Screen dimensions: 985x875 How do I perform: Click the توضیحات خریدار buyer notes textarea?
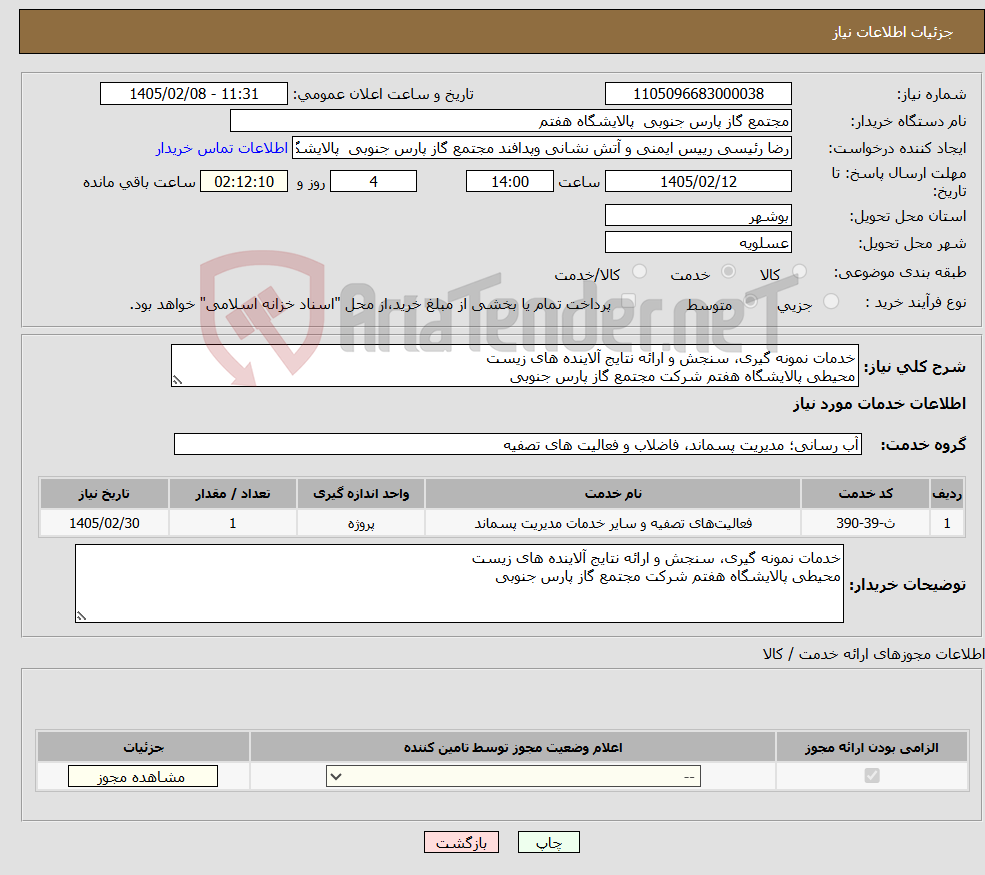tap(459, 584)
